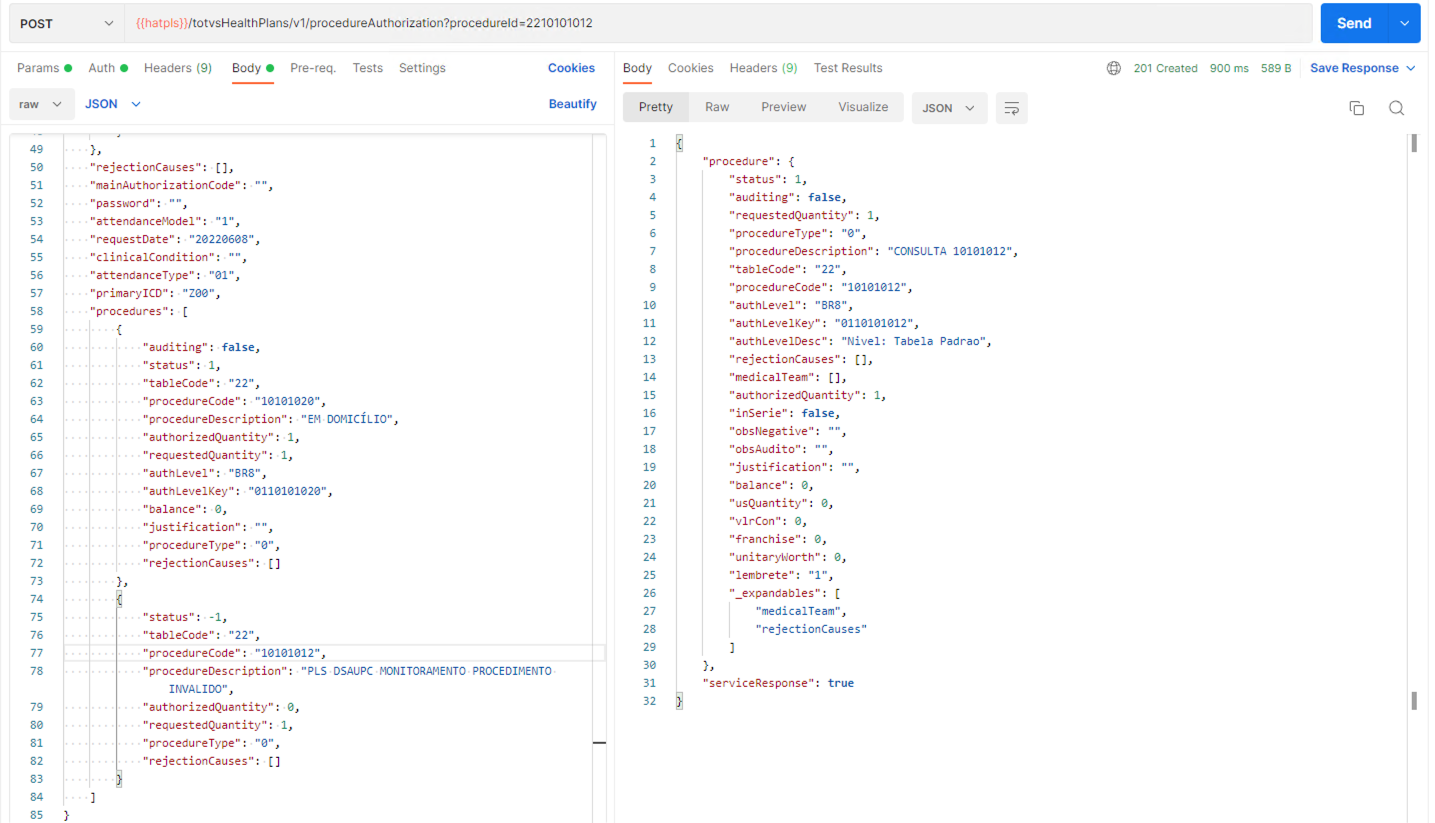Open the response Cookies tab

pos(691,68)
